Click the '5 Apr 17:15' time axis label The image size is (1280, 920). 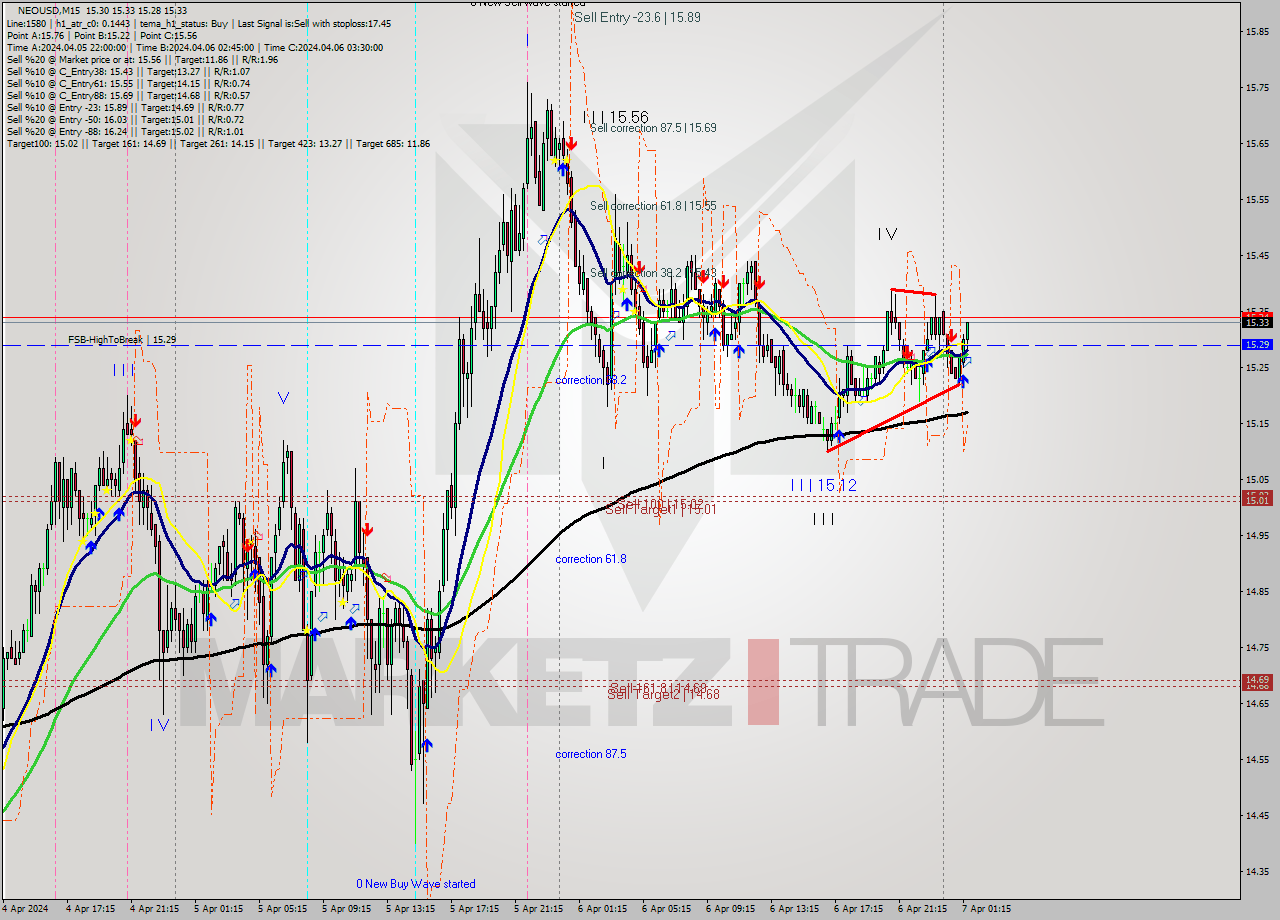[474, 909]
